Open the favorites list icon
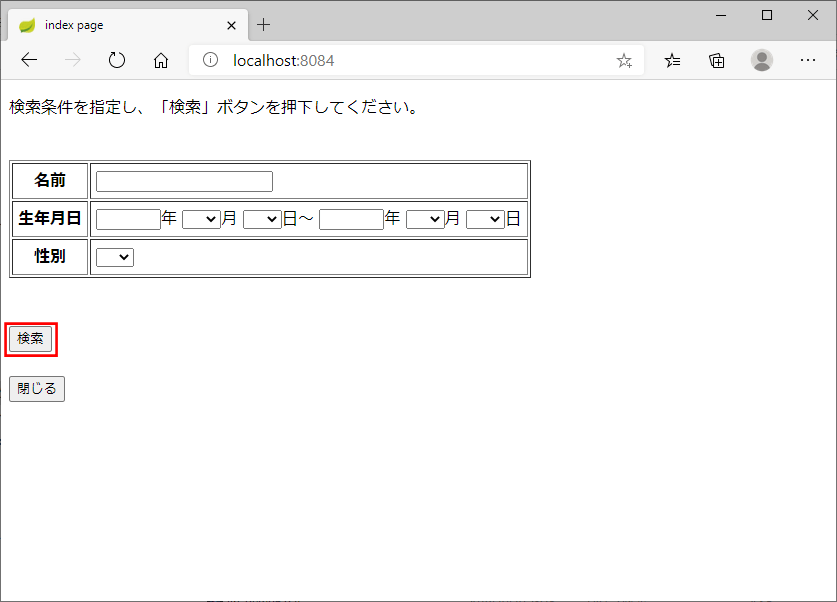 tap(673, 60)
